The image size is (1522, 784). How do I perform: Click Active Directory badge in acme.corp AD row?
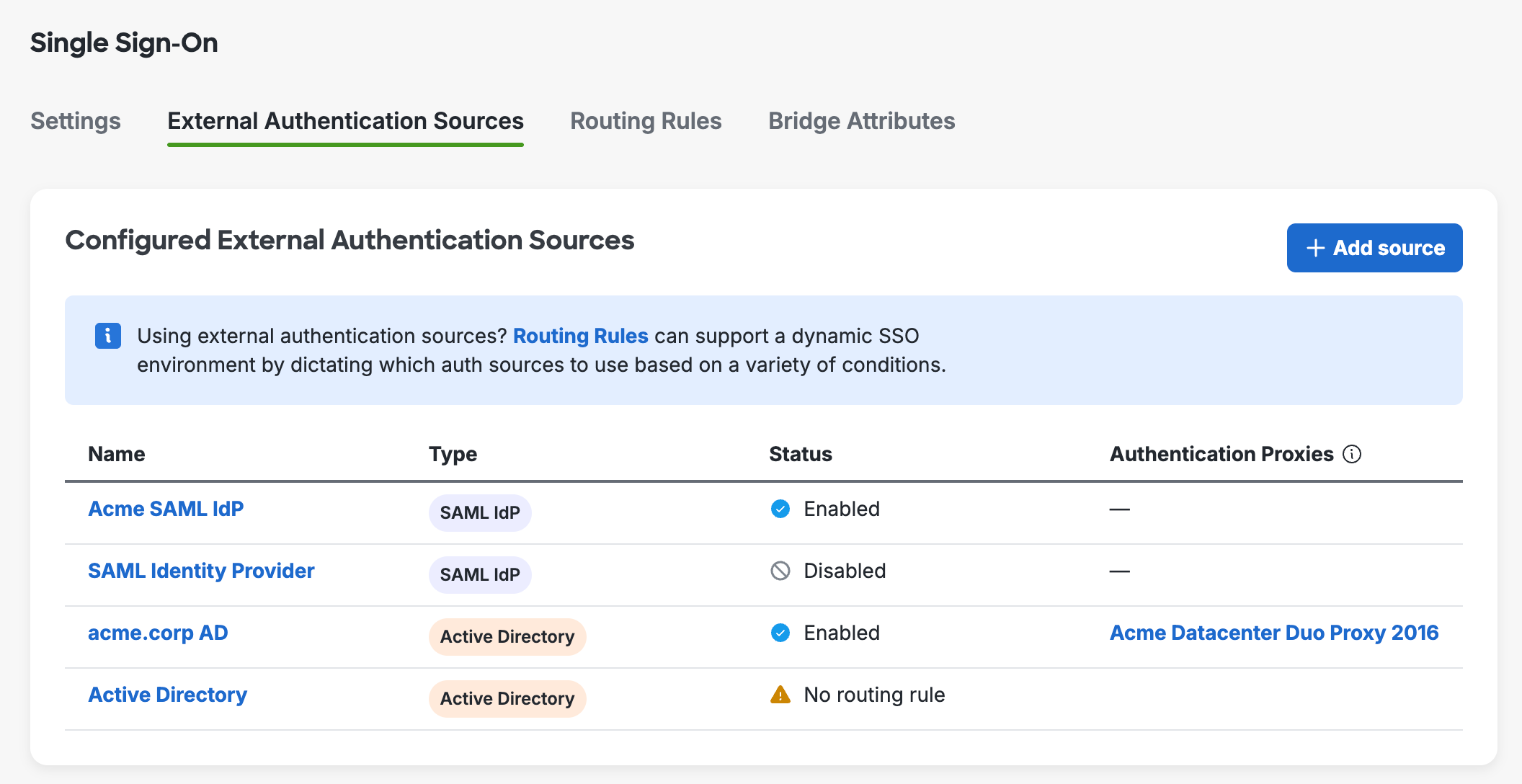[507, 637]
